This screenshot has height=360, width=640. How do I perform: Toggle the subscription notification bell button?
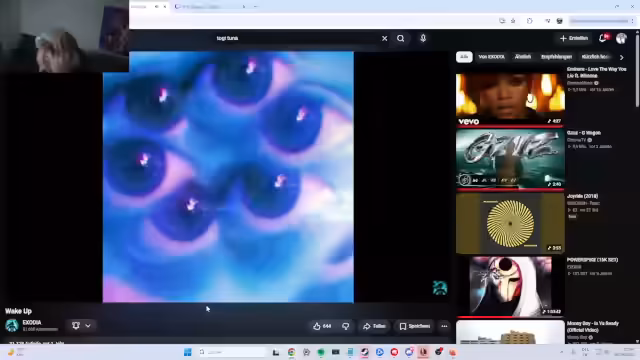click(76, 325)
